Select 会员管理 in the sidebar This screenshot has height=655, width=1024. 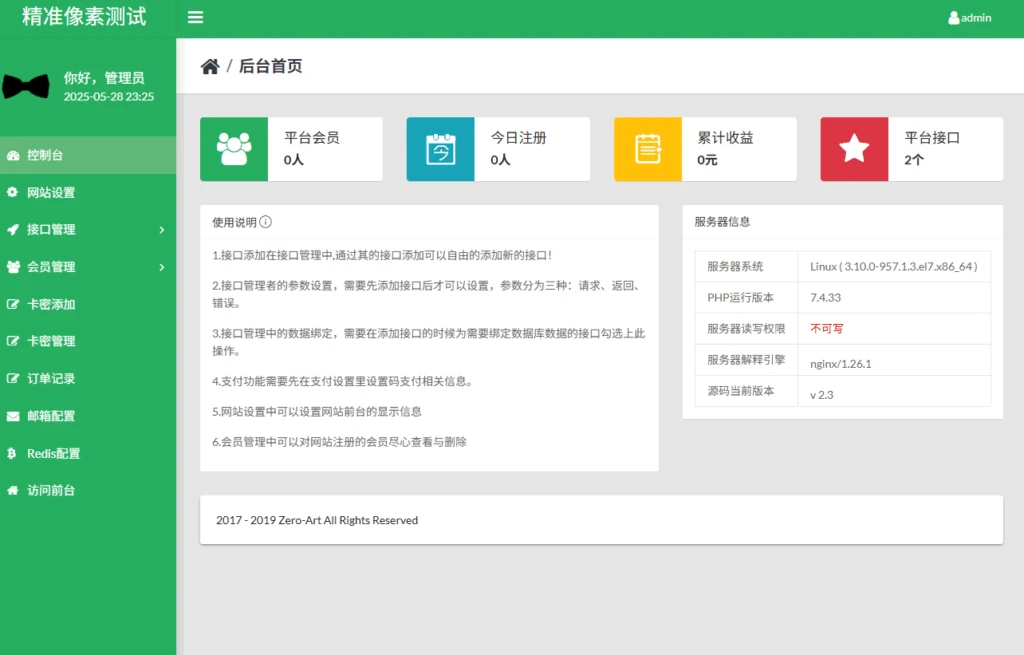(x=88, y=267)
